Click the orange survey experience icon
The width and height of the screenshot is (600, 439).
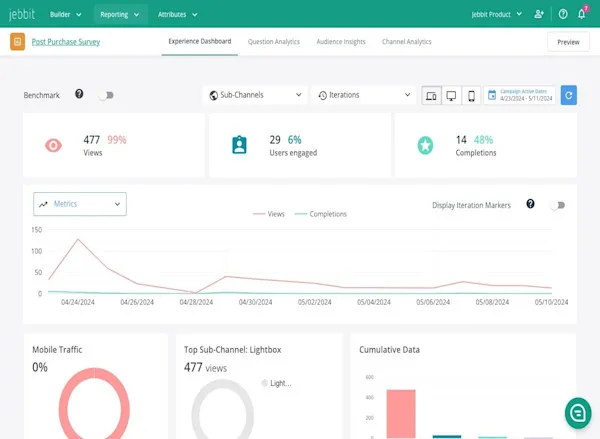[18, 42]
